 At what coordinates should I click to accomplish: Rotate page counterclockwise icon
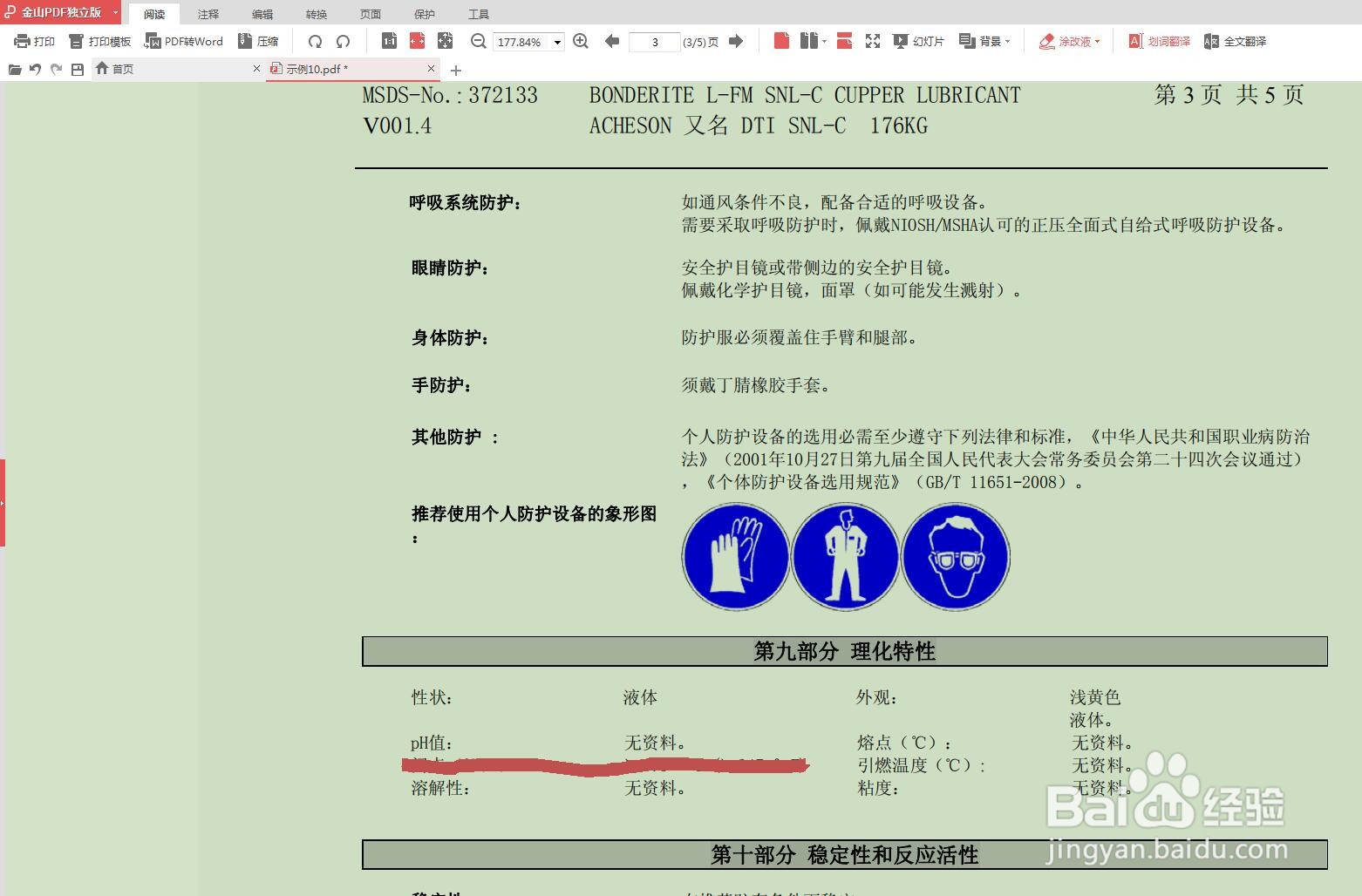point(343,41)
